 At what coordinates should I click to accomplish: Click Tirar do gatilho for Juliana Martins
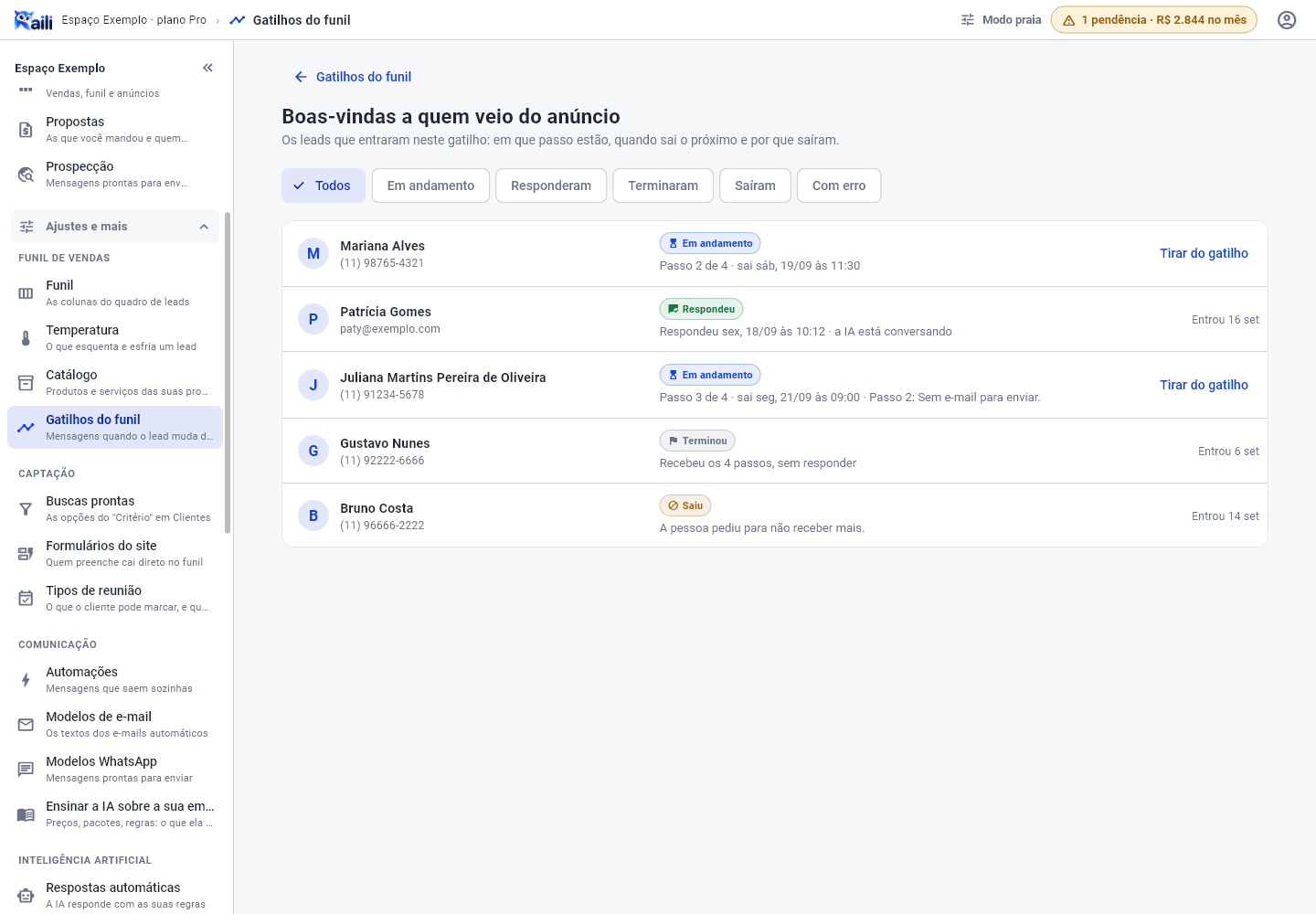[1204, 385]
